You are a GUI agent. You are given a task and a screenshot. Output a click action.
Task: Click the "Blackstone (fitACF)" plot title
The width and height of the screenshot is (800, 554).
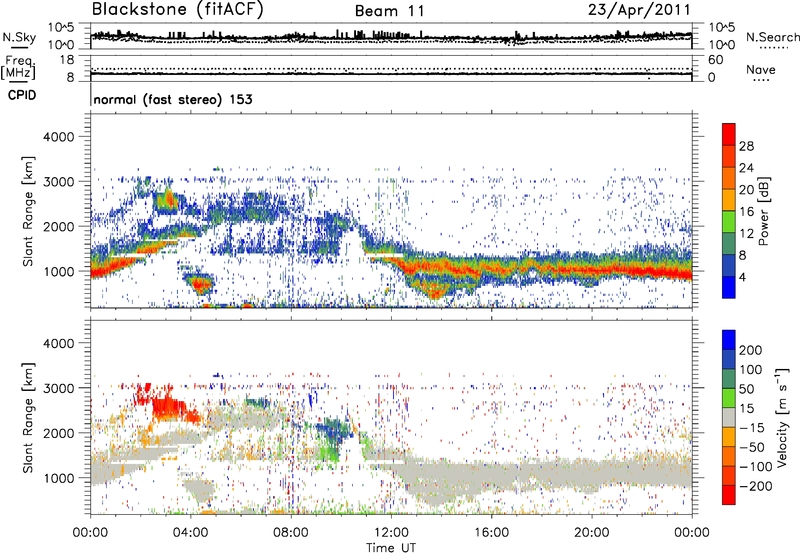click(178, 10)
